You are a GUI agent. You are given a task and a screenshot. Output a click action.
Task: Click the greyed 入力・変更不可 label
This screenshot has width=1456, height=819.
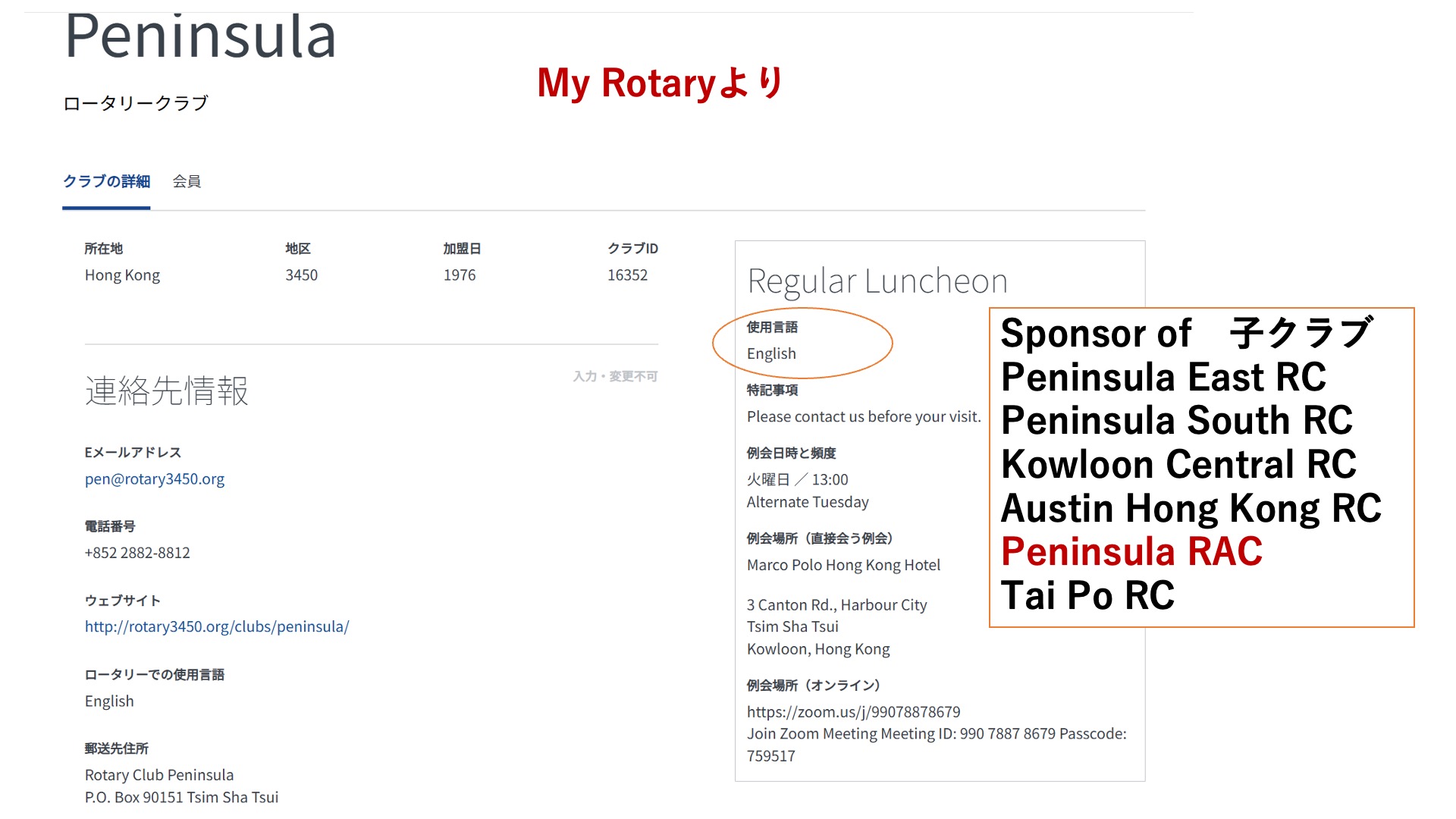(x=615, y=376)
